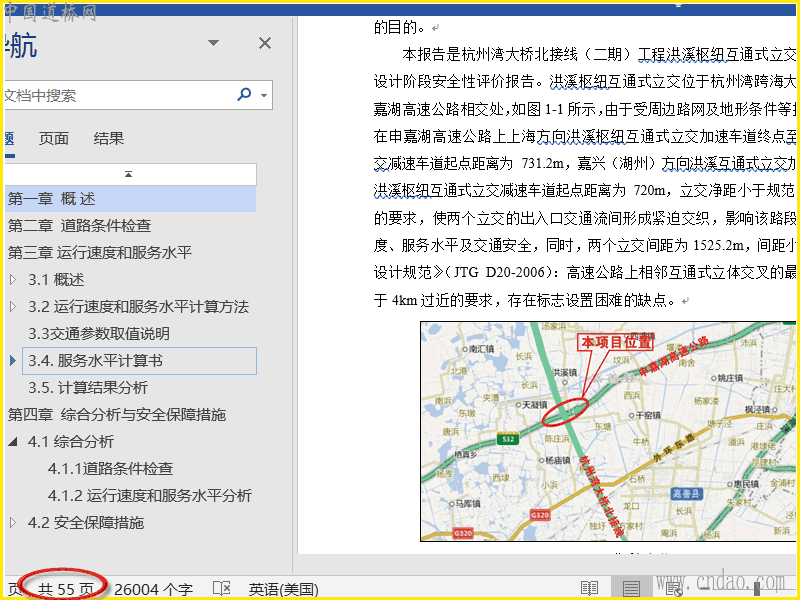Open navigation pane options dropdown arrow
This screenshot has width=800, height=600.
(x=213, y=43)
